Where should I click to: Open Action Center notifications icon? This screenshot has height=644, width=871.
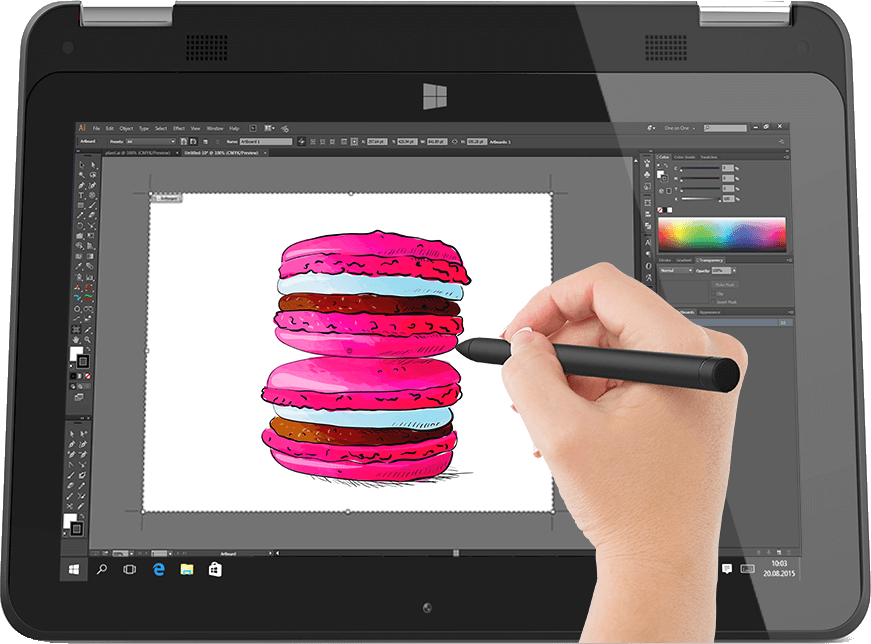click(727, 568)
